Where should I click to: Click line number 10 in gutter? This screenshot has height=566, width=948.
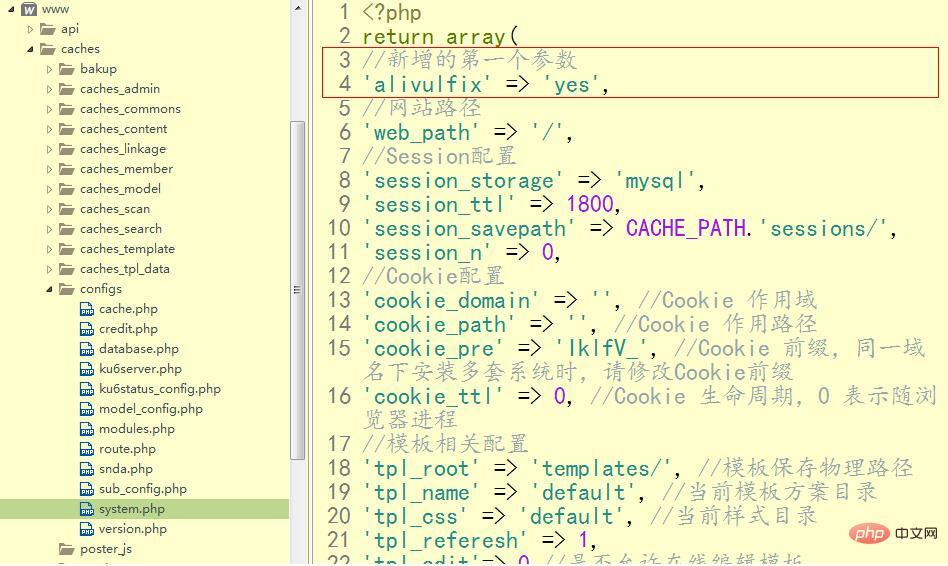[x=339, y=228]
